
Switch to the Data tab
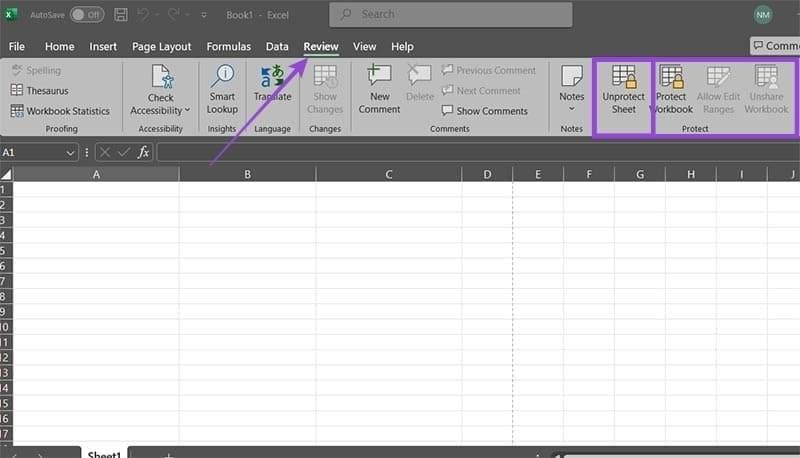pos(277,46)
